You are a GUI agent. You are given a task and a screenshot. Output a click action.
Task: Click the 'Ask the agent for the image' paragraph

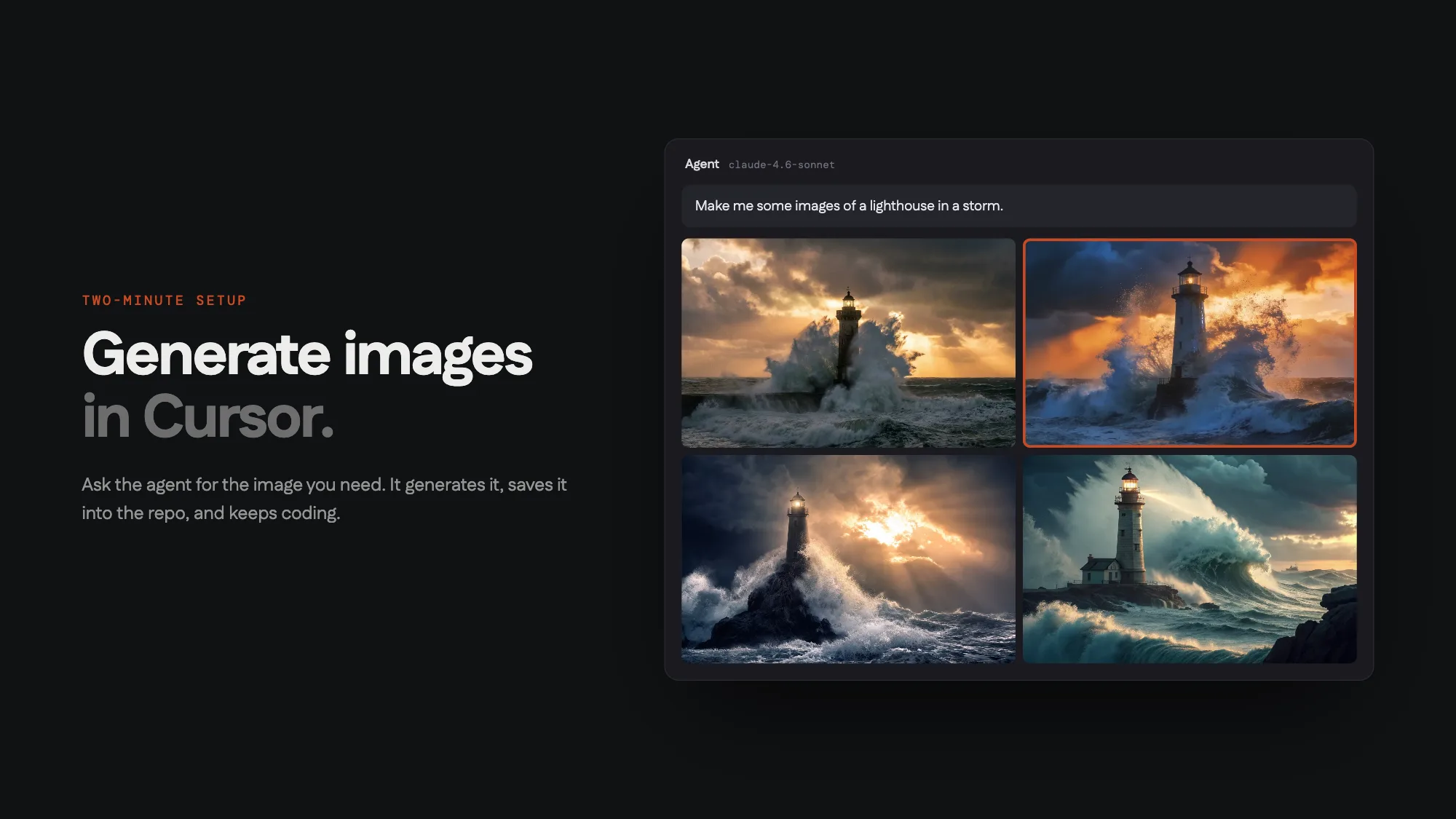pyautogui.click(x=324, y=499)
